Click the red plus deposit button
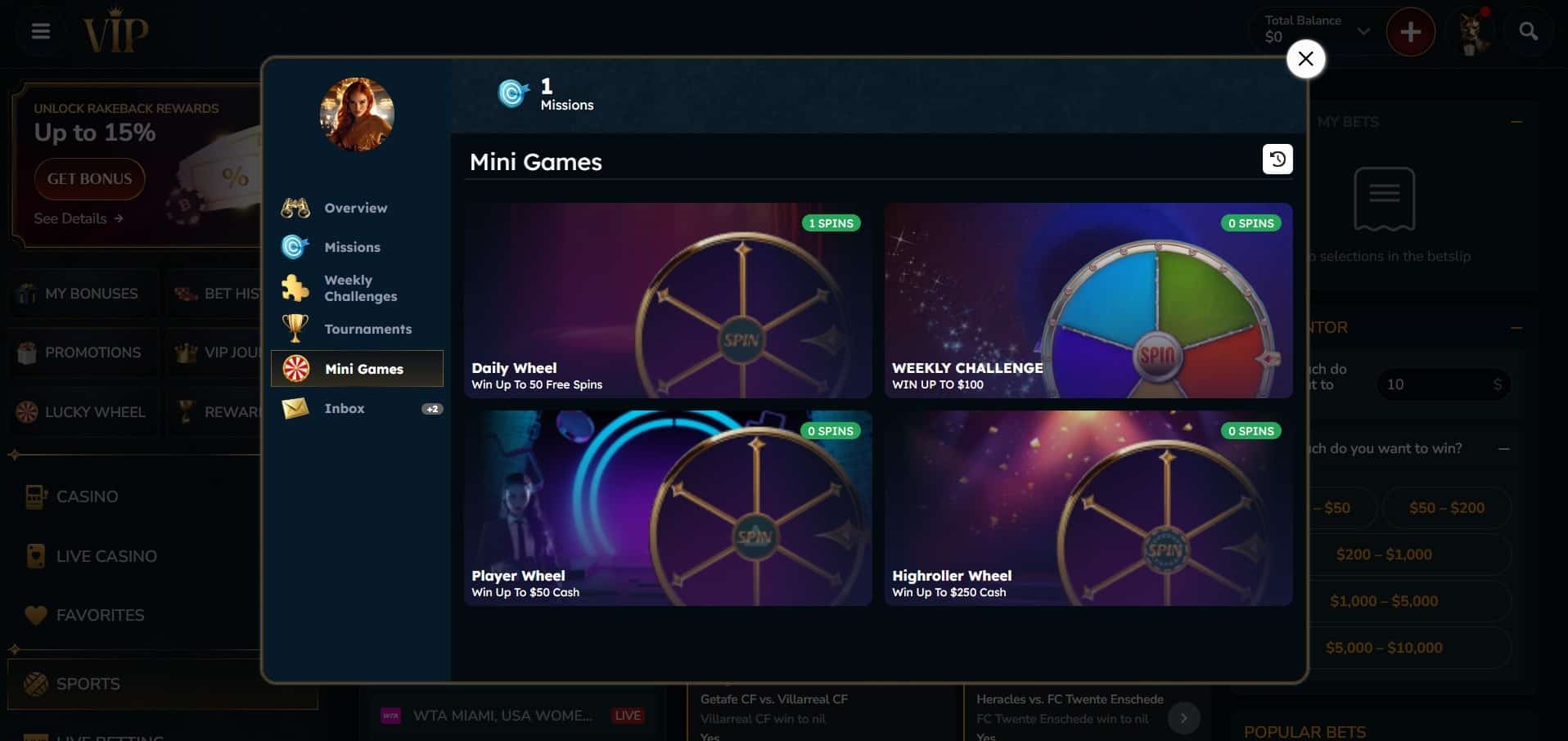1568x741 pixels. (x=1410, y=32)
